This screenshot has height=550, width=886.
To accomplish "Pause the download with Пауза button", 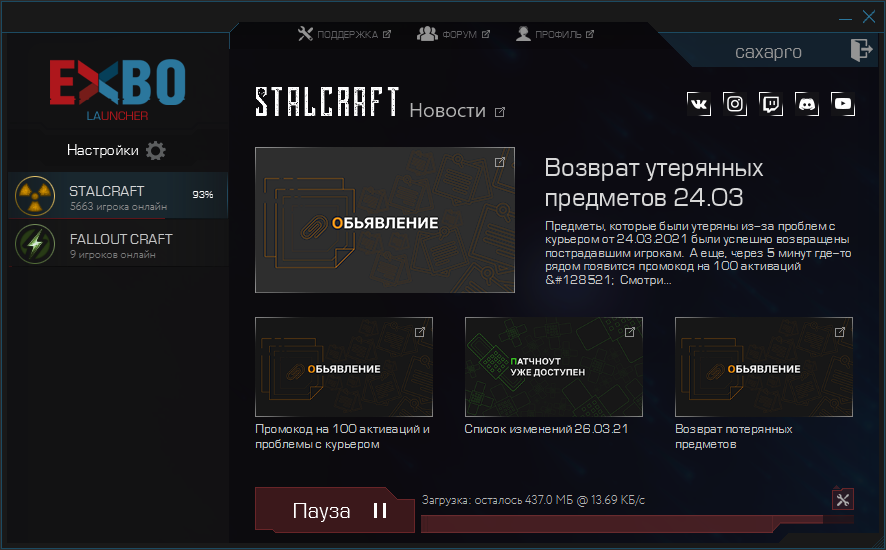I will [x=335, y=510].
